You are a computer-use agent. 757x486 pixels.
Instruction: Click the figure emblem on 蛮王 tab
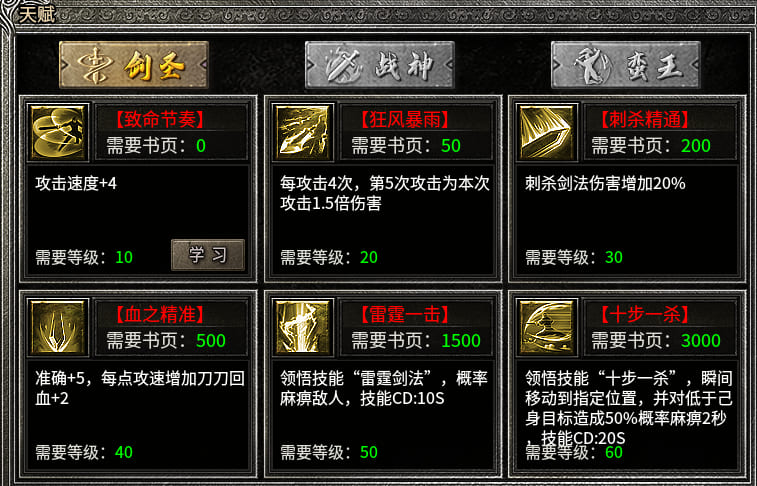(x=591, y=66)
